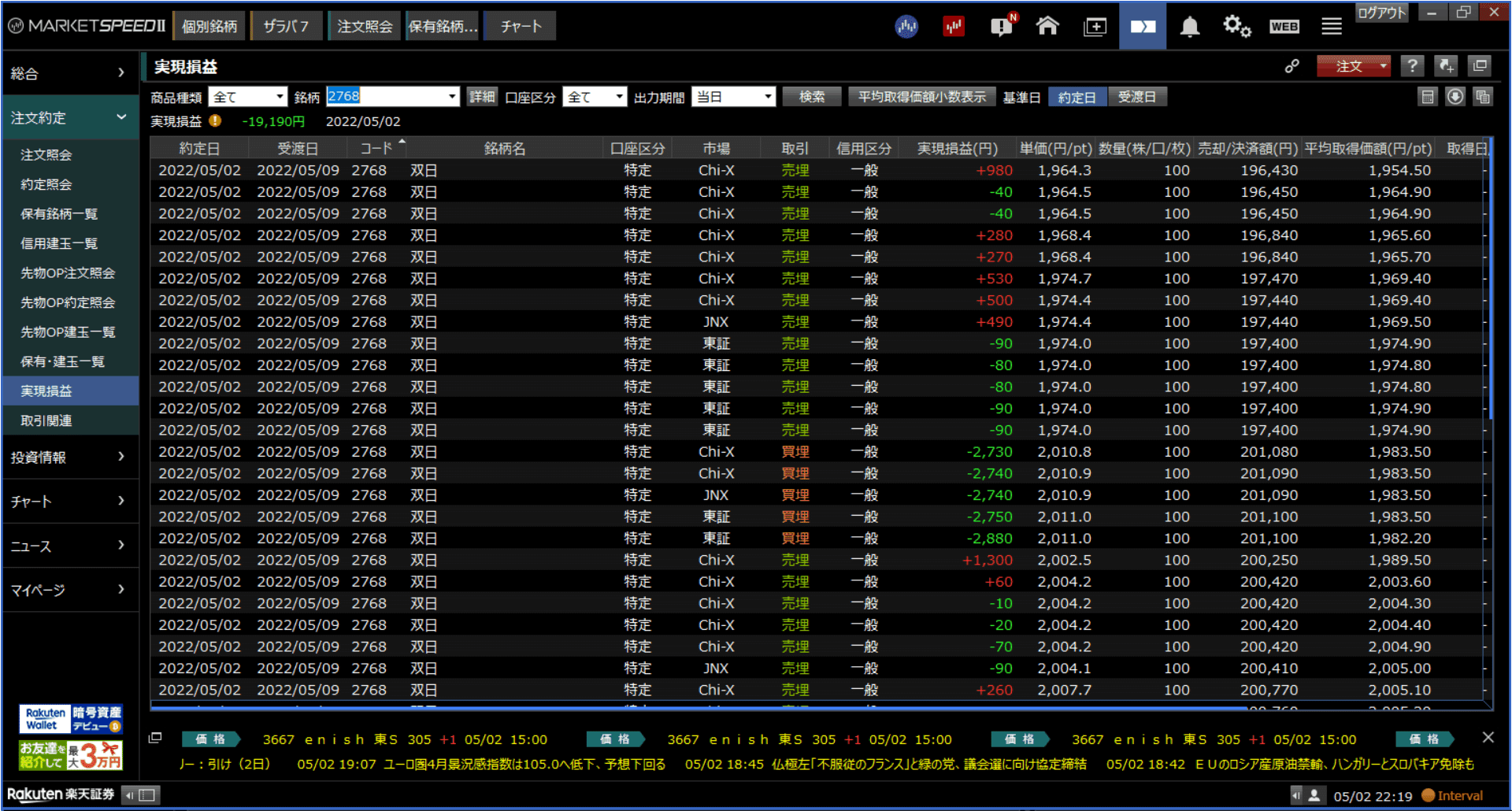
Task: Click the -2,880 loss cell
Action: click(989, 539)
